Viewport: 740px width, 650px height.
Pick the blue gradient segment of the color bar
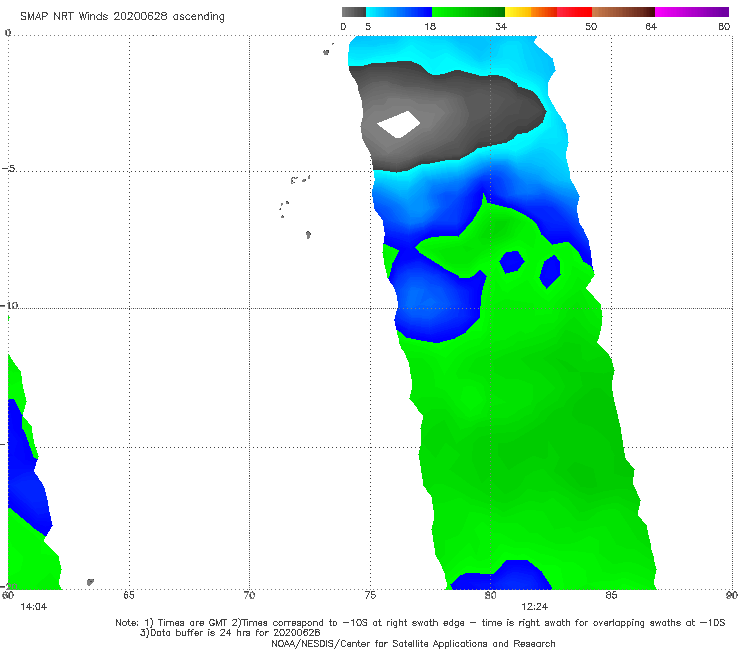[x=398, y=12]
